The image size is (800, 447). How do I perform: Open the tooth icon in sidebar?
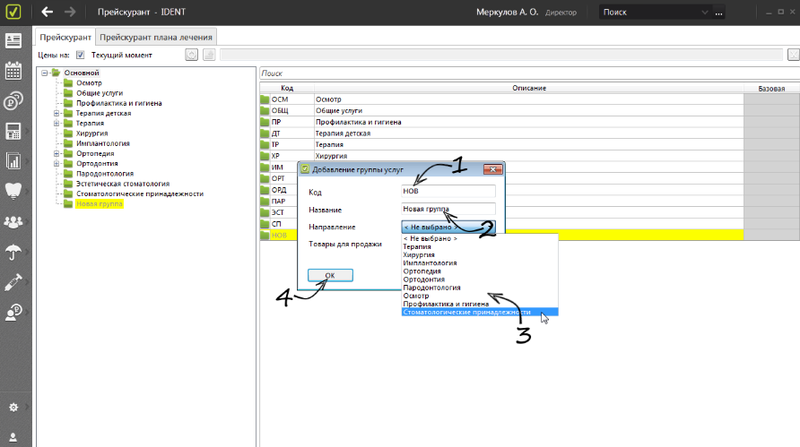[14, 191]
